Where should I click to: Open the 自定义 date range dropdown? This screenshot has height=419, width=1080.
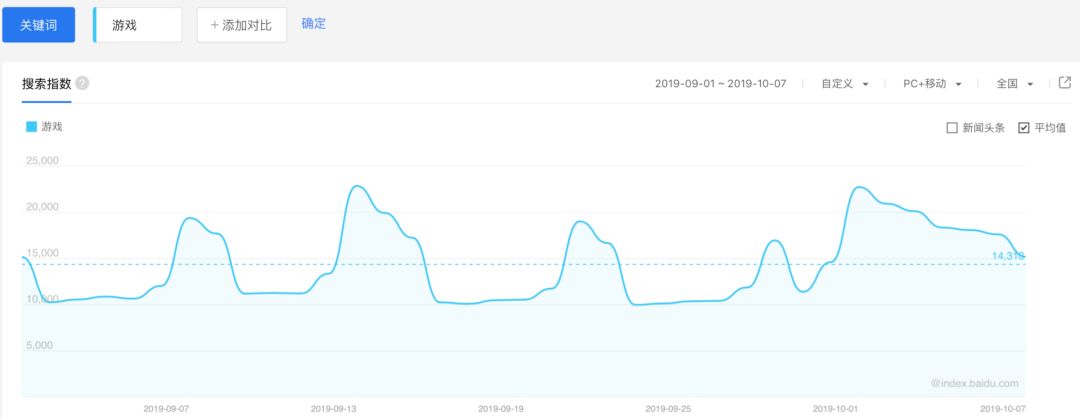tap(844, 83)
